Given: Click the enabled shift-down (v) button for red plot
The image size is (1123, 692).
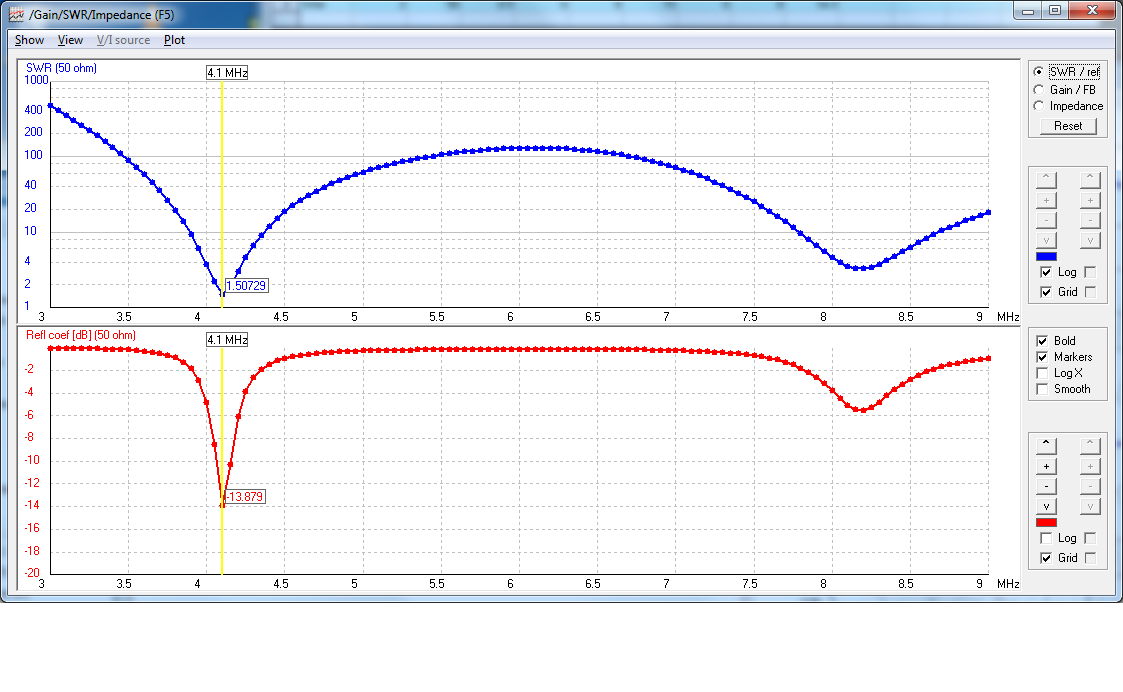Looking at the screenshot, I should pyautogui.click(x=1046, y=506).
